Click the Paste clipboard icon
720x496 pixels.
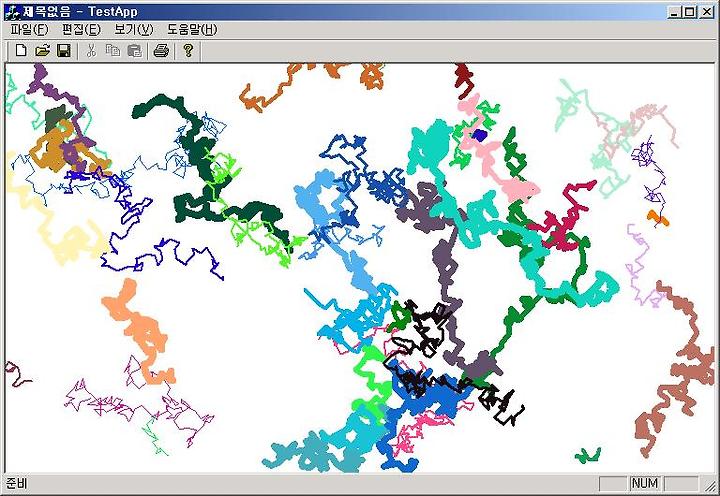134,50
